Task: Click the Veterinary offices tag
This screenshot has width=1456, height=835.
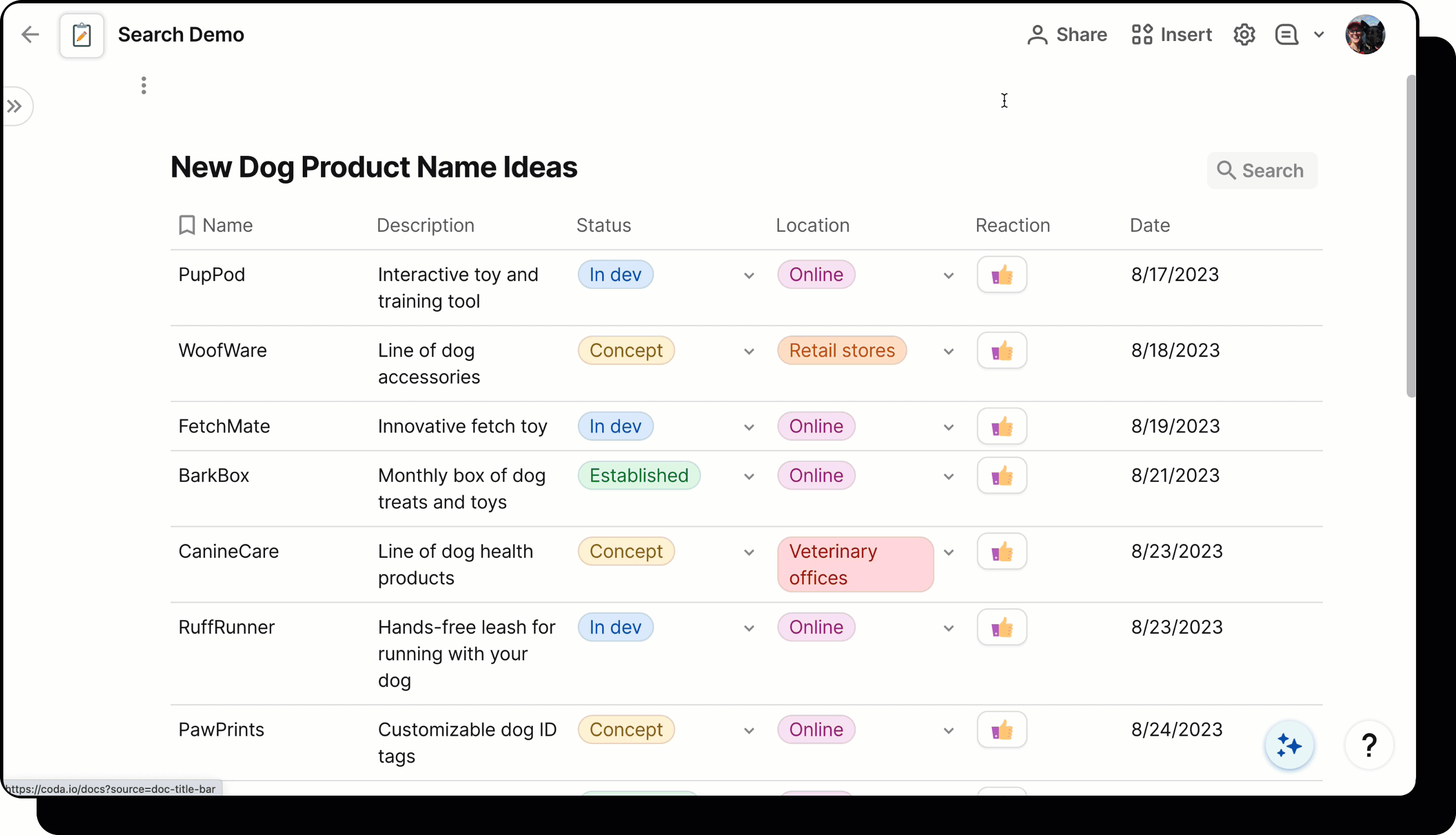Action: tap(855, 564)
